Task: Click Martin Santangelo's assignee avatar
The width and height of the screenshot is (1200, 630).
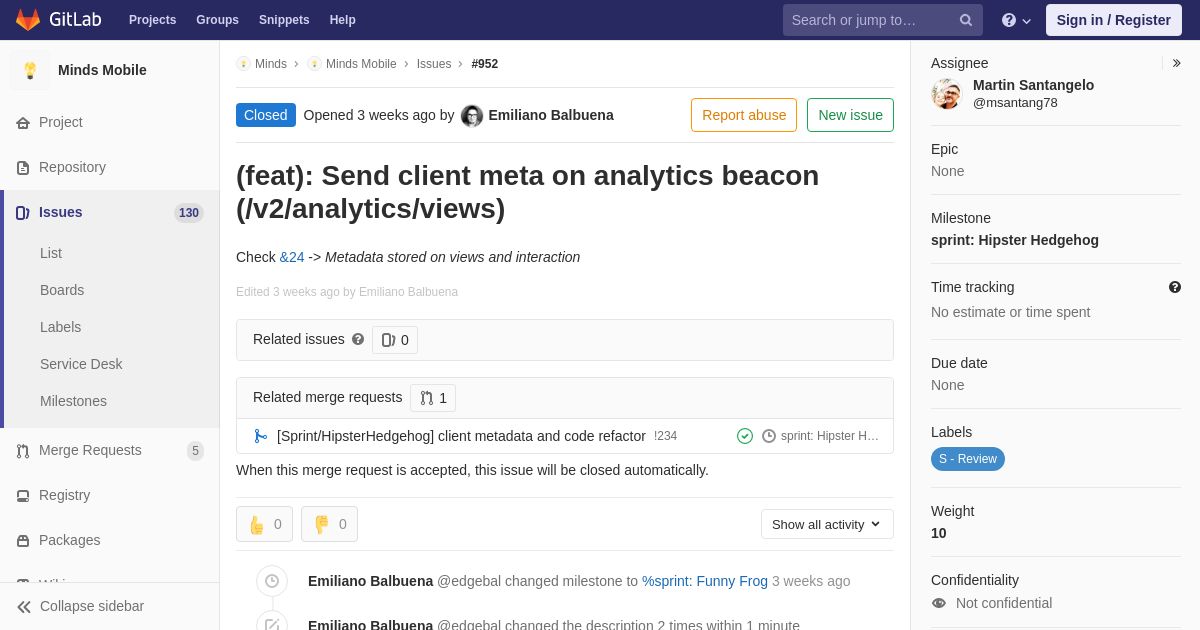Action: coord(946,94)
